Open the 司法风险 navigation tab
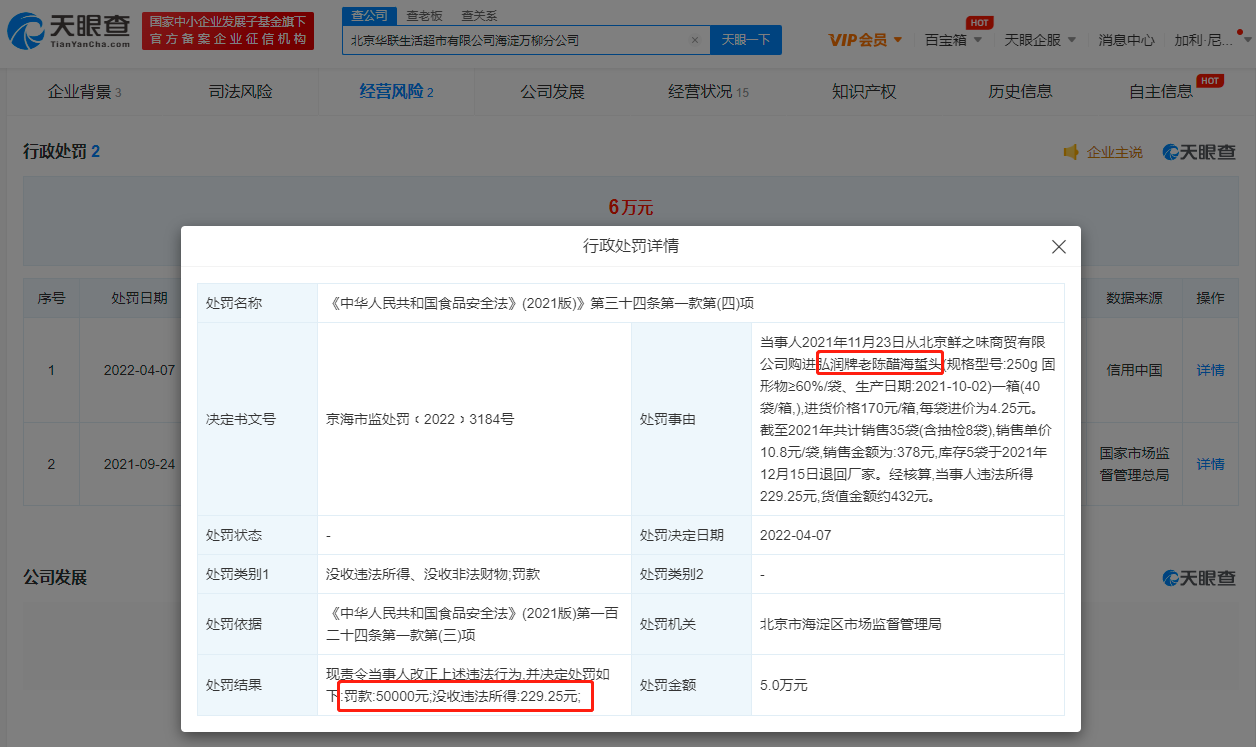This screenshot has height=747, width=1256. (x=240, y=92)
